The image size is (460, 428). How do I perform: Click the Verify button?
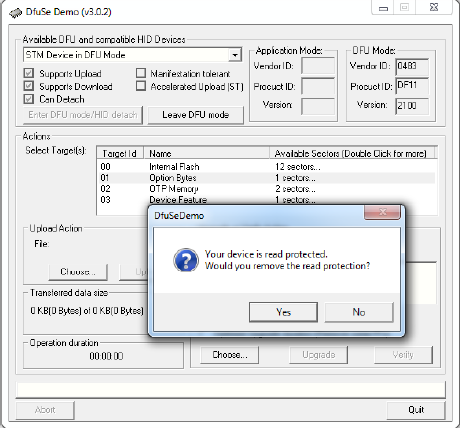[x=403, y=355]
